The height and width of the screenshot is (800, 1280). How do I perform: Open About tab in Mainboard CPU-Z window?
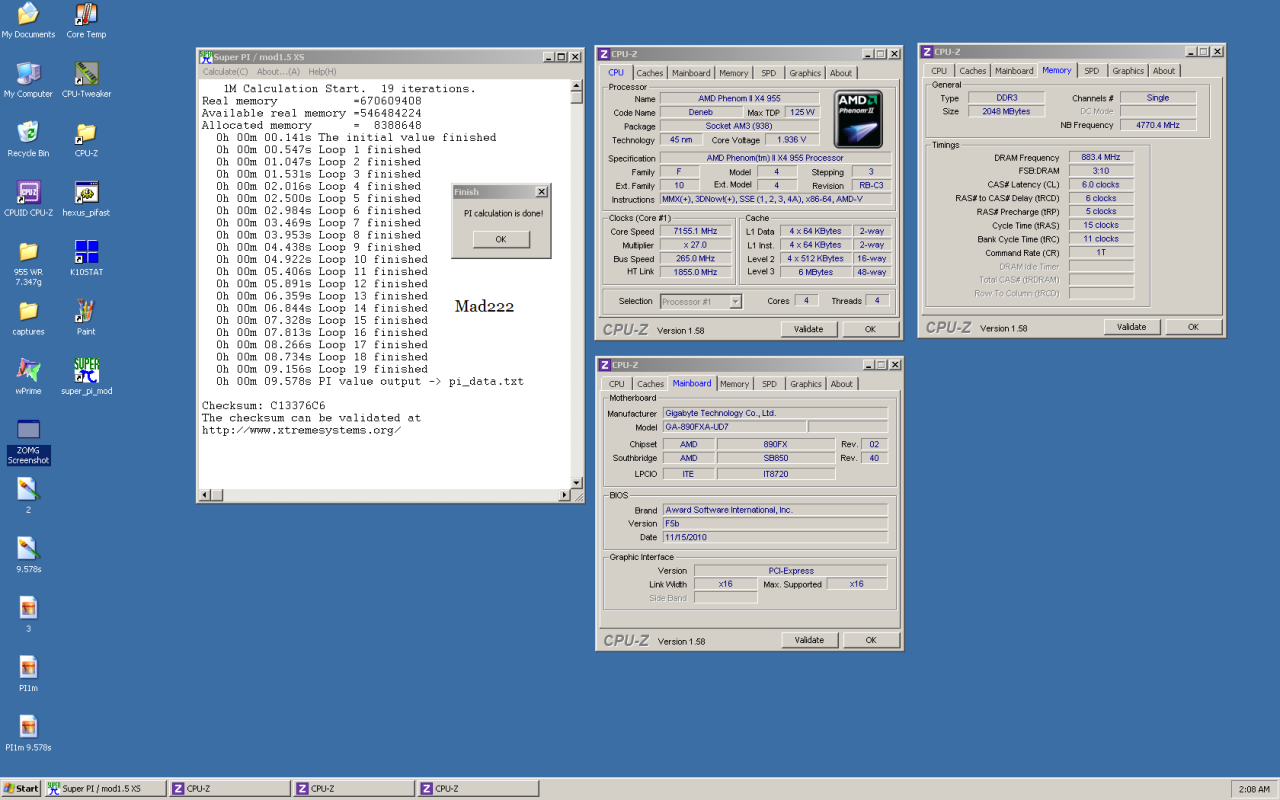pyautogui.click(x=842, y=384)
